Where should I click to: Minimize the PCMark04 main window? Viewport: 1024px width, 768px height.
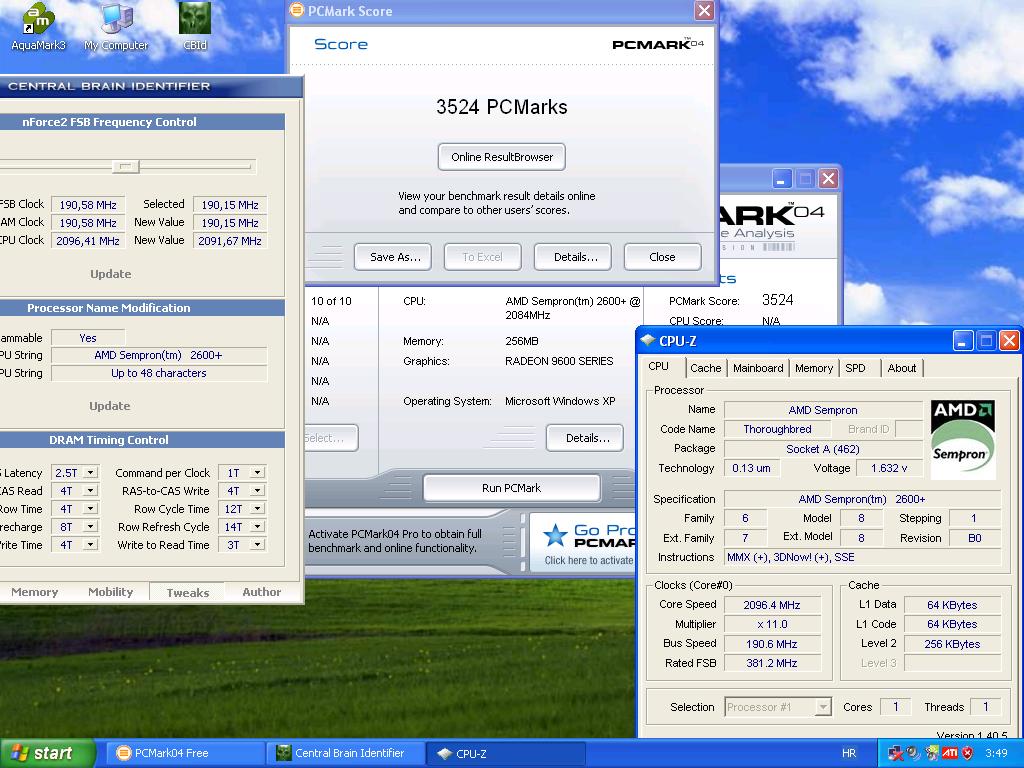[782, 178]
